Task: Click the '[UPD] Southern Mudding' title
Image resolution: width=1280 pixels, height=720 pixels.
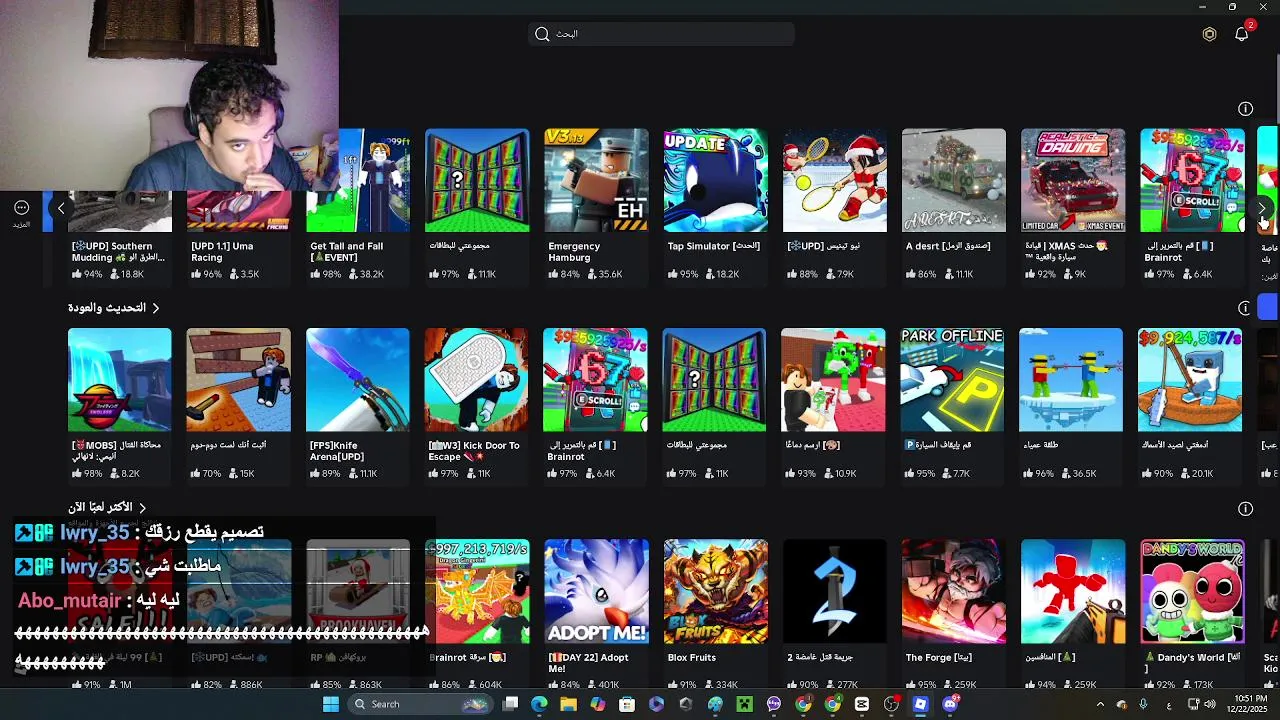Action: pyautogui.click(x=118, y=252)
